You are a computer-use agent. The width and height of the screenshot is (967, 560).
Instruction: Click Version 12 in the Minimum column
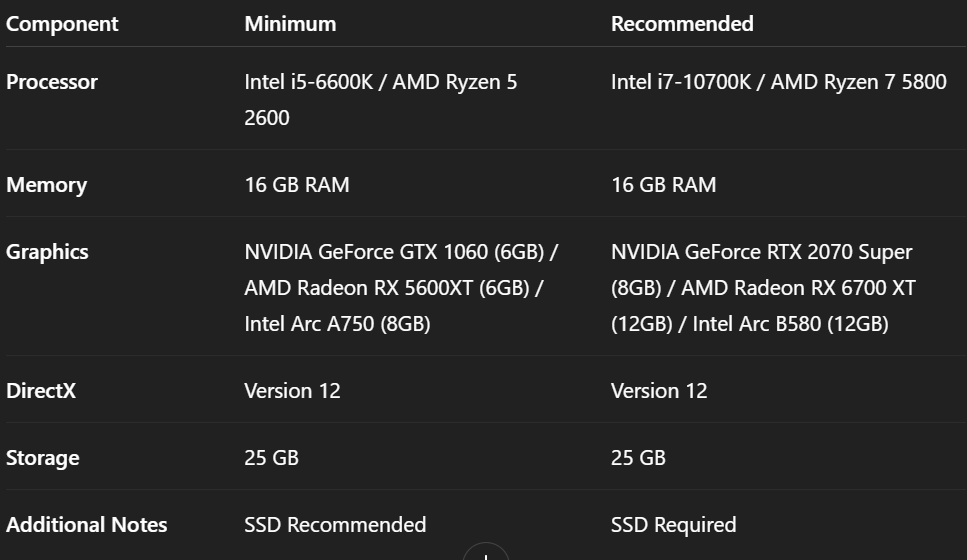point(292,391)
